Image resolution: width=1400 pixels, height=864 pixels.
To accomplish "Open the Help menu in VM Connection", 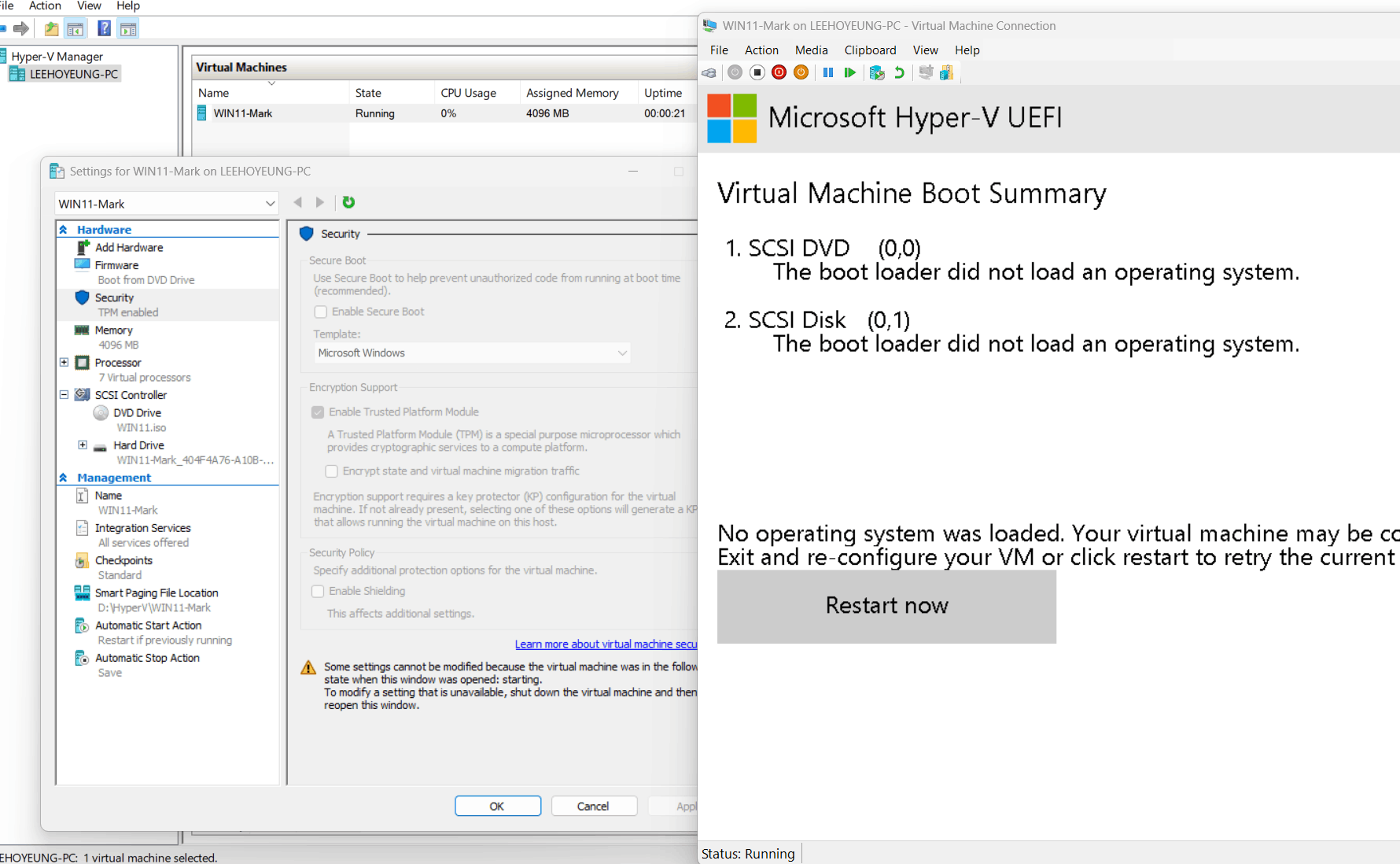I will click(967, 50).
